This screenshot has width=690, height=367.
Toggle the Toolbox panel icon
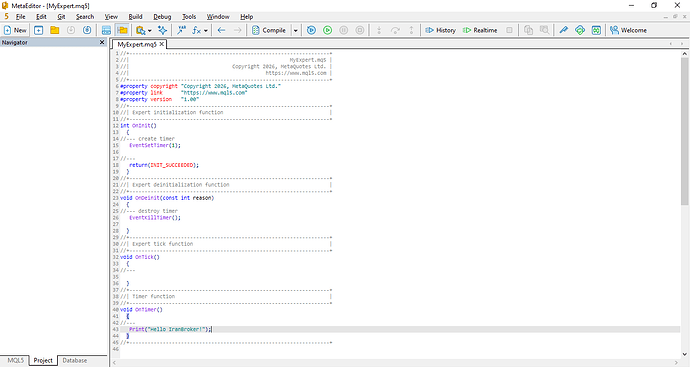pos(106,30)
